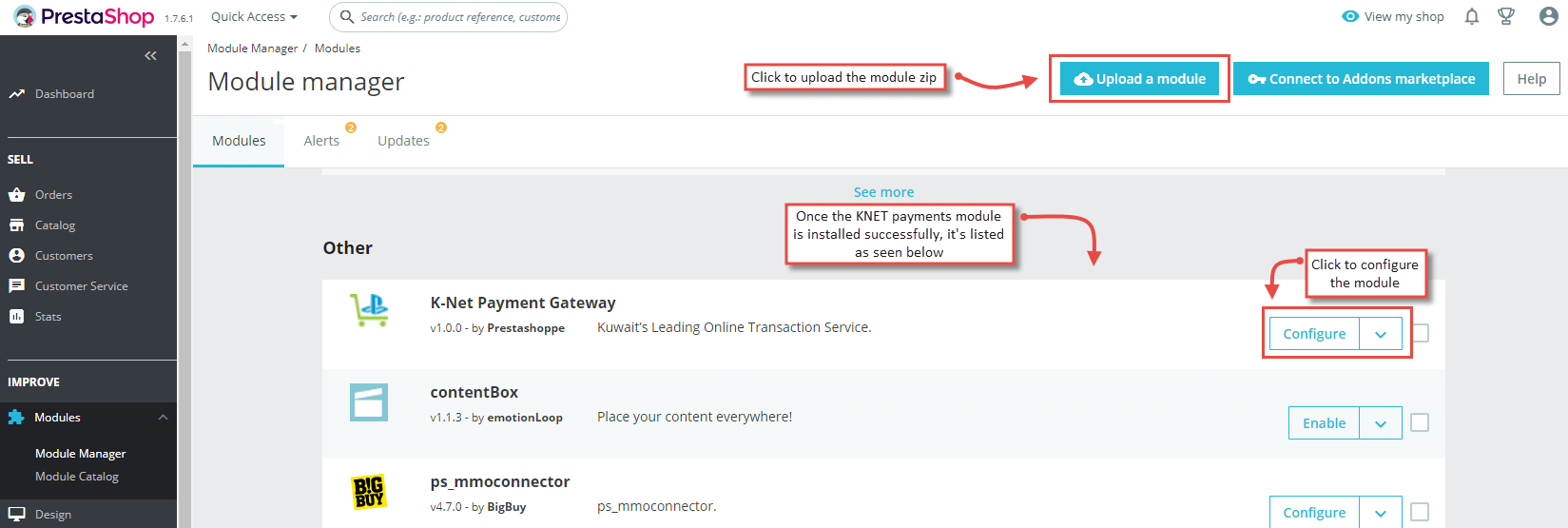Click the Customer Service chat icon

click(16, 286)
